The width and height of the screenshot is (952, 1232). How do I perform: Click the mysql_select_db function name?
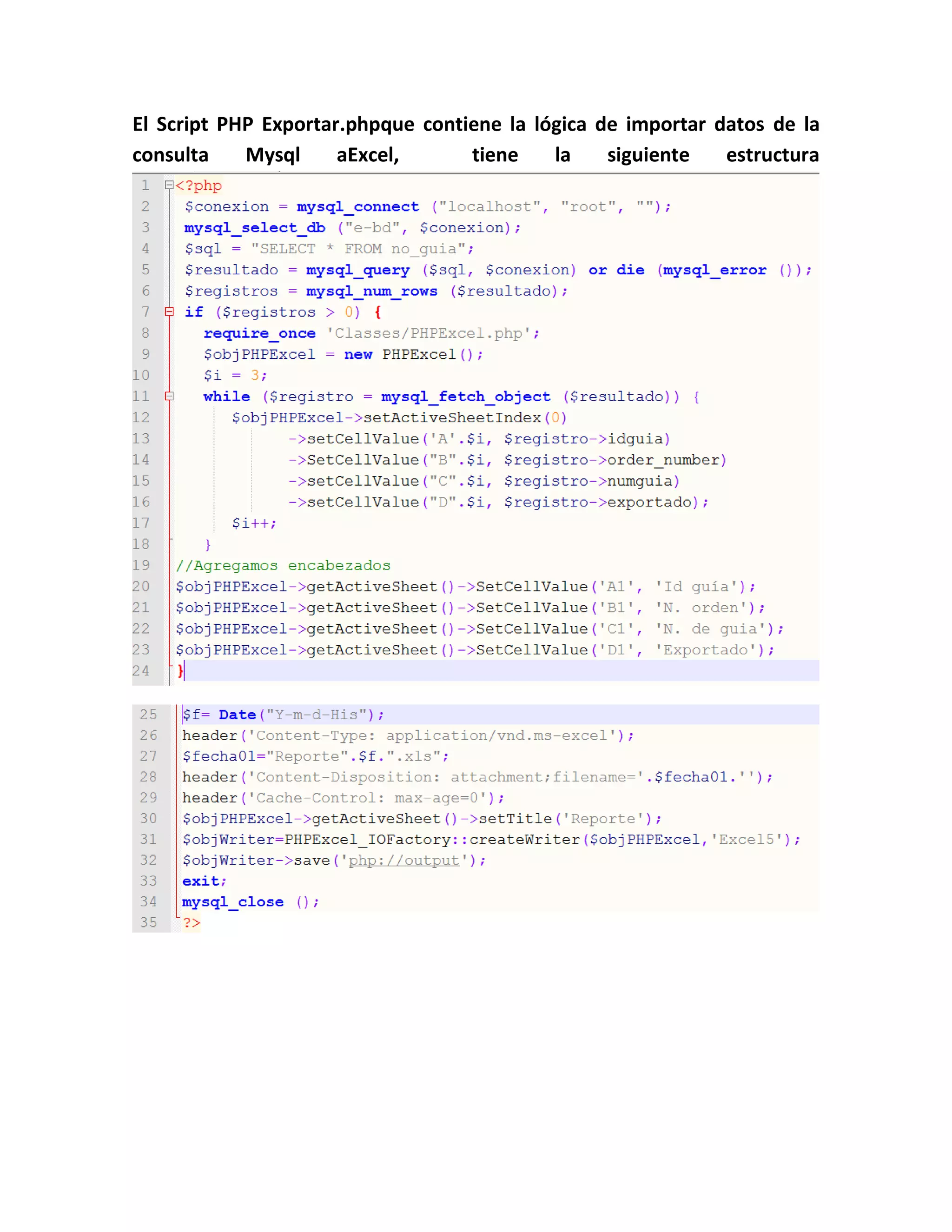pyautogui.click(x=254, y=227)
